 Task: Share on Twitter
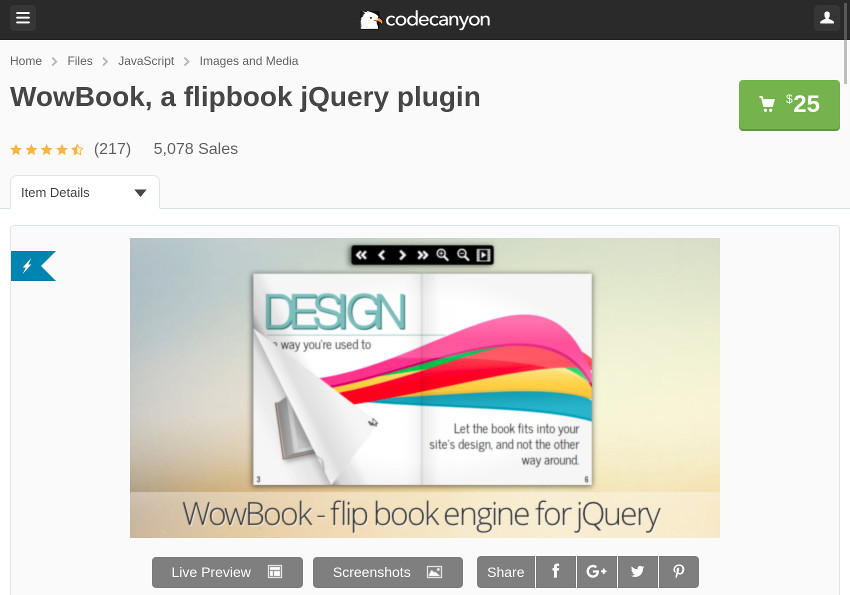click(x=638, y=572)
